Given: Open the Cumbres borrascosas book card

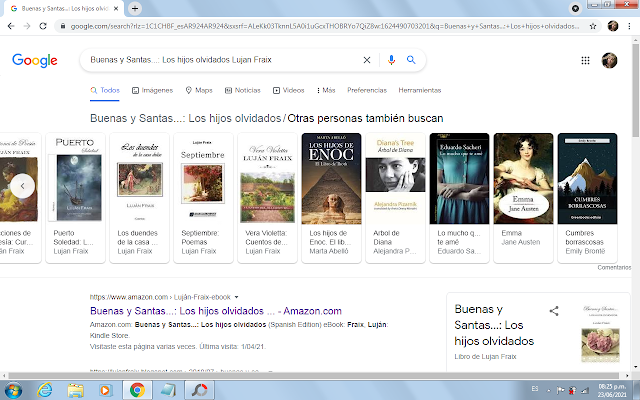Looking at the screenshot, I should [587, 198].
